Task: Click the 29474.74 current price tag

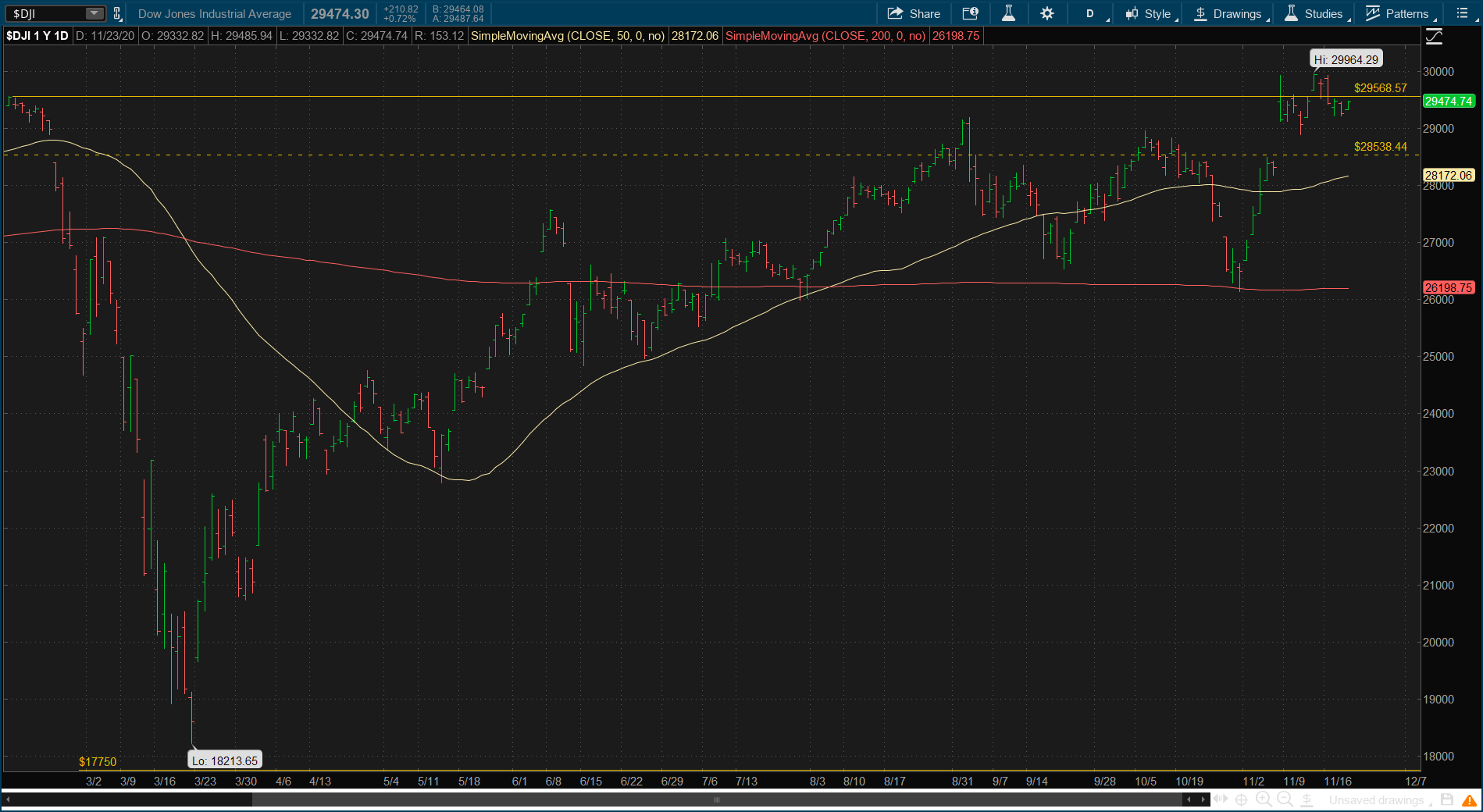Action: click(x=1449, y=101)
